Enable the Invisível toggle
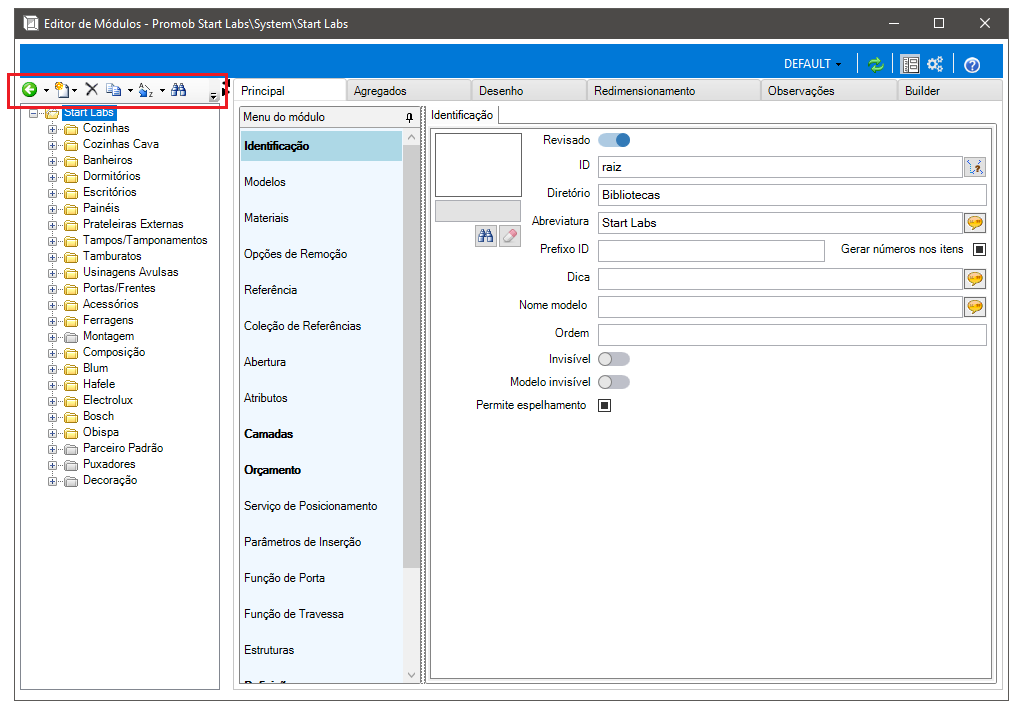1024x708 pixels. tap(614, 359)
